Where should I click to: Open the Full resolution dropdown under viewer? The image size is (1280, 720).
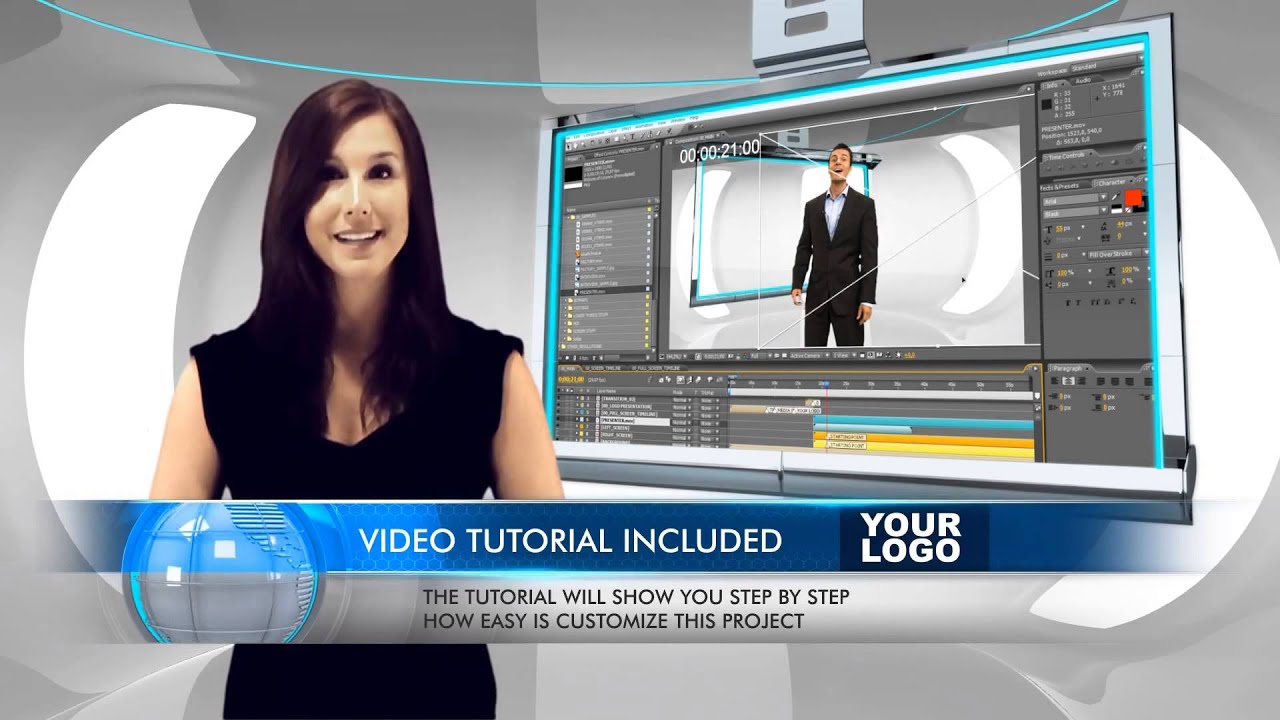[760, 355]
